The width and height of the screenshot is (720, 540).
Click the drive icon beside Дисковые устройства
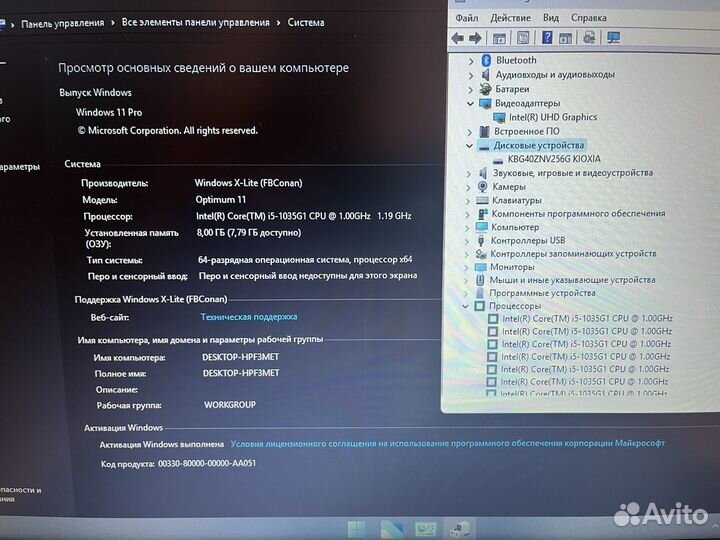(x=484, y=146)
